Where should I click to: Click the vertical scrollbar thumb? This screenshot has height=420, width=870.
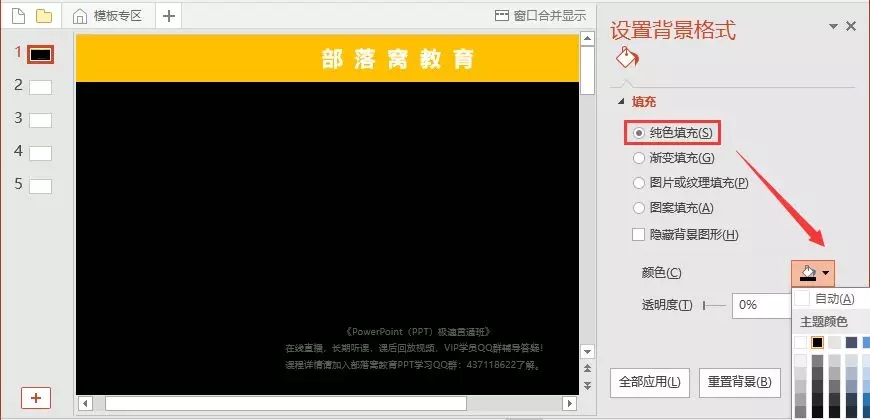coord(587,70)
